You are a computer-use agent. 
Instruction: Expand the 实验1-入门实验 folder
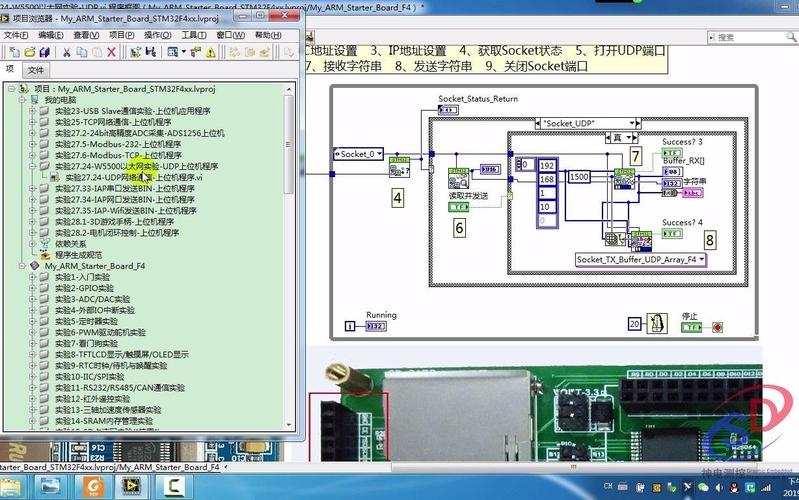coord(32,277)
